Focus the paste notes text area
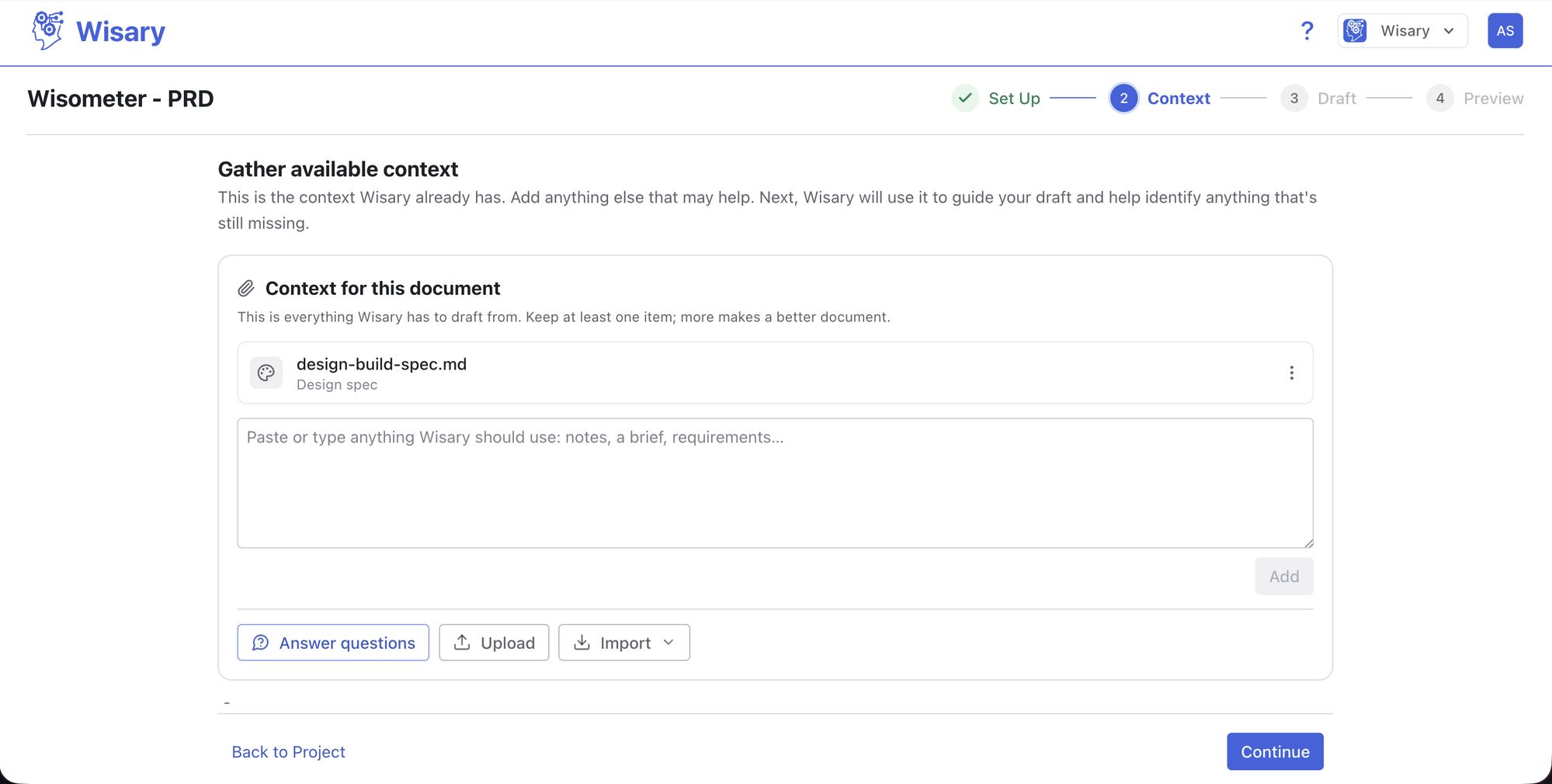Screen dimensions: 1552x784 [775, 483]
